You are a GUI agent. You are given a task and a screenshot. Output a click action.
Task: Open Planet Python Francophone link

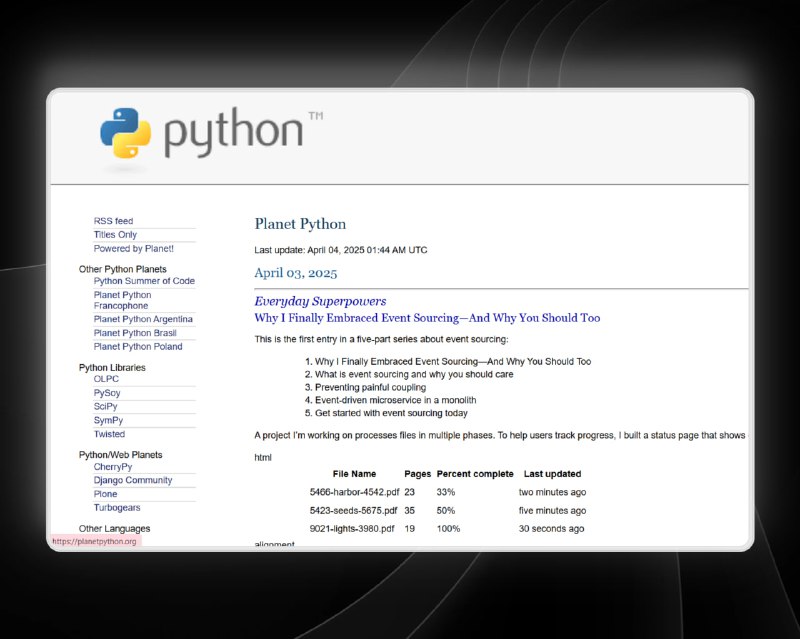click(122, 300)
